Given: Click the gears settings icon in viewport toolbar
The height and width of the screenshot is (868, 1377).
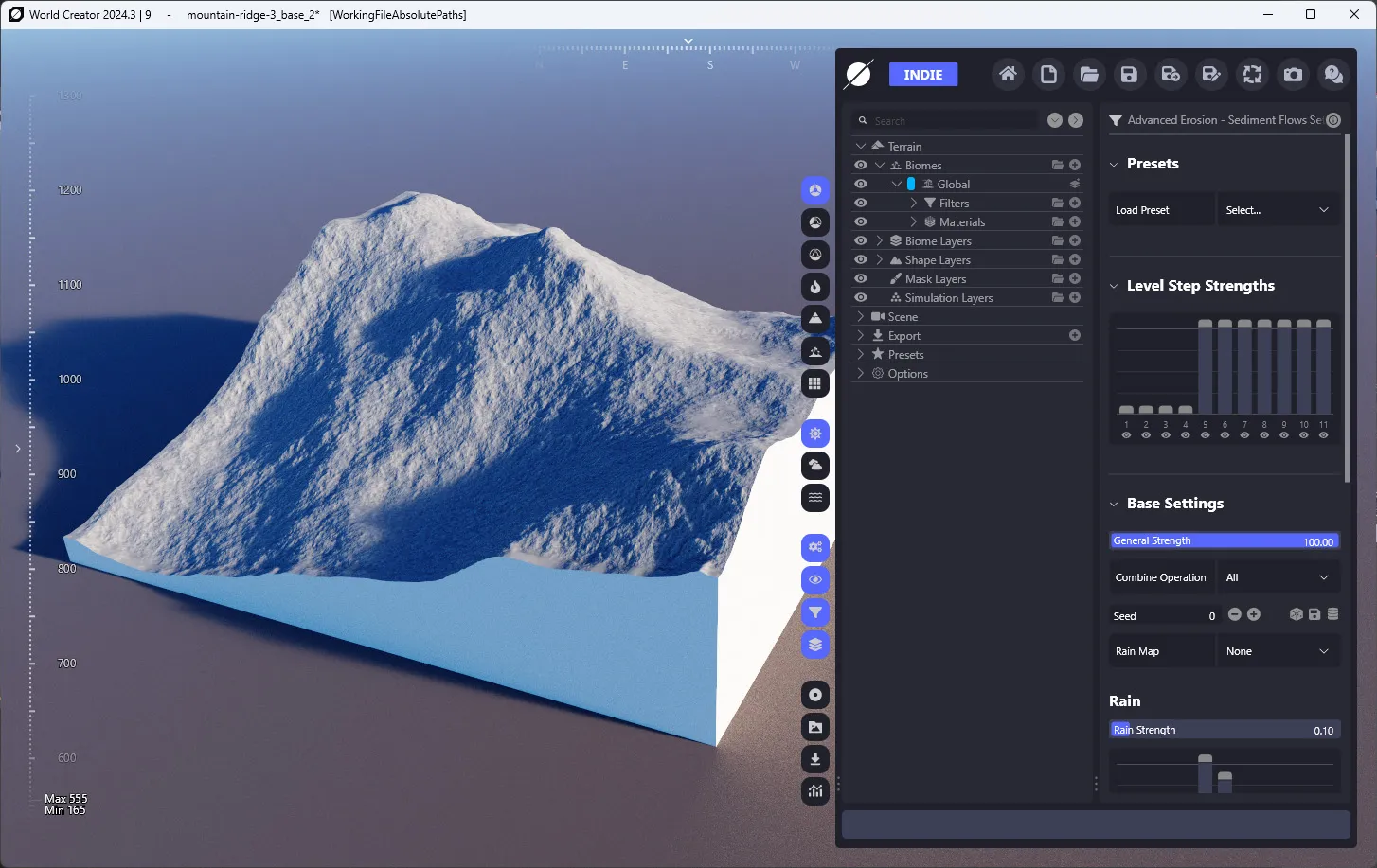Looking at the screenshot, I should click(x=815, y=547).
